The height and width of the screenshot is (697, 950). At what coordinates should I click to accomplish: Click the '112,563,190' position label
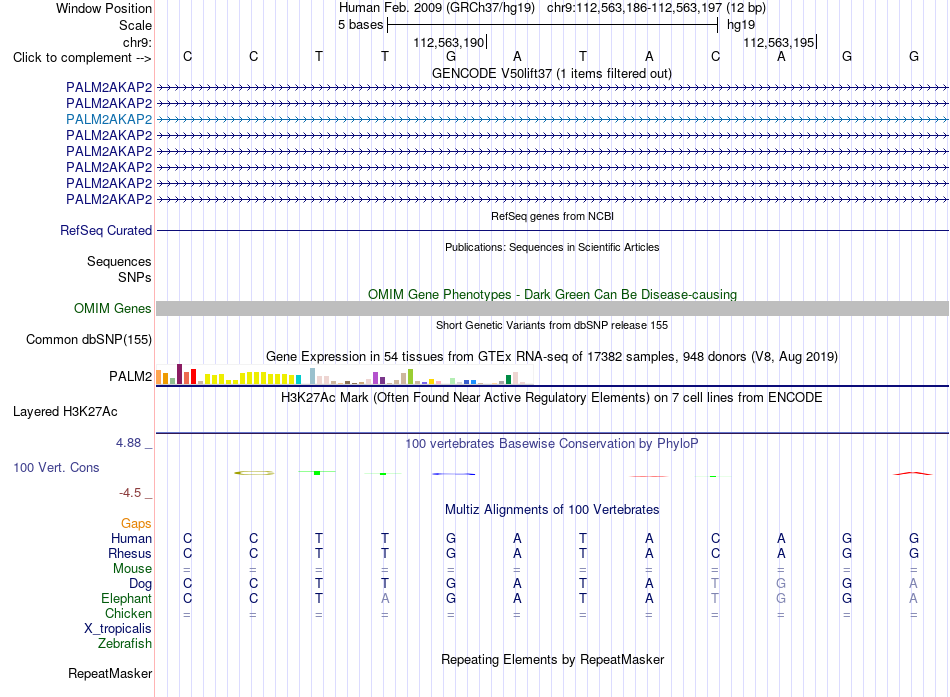click(x=449, y=42)
